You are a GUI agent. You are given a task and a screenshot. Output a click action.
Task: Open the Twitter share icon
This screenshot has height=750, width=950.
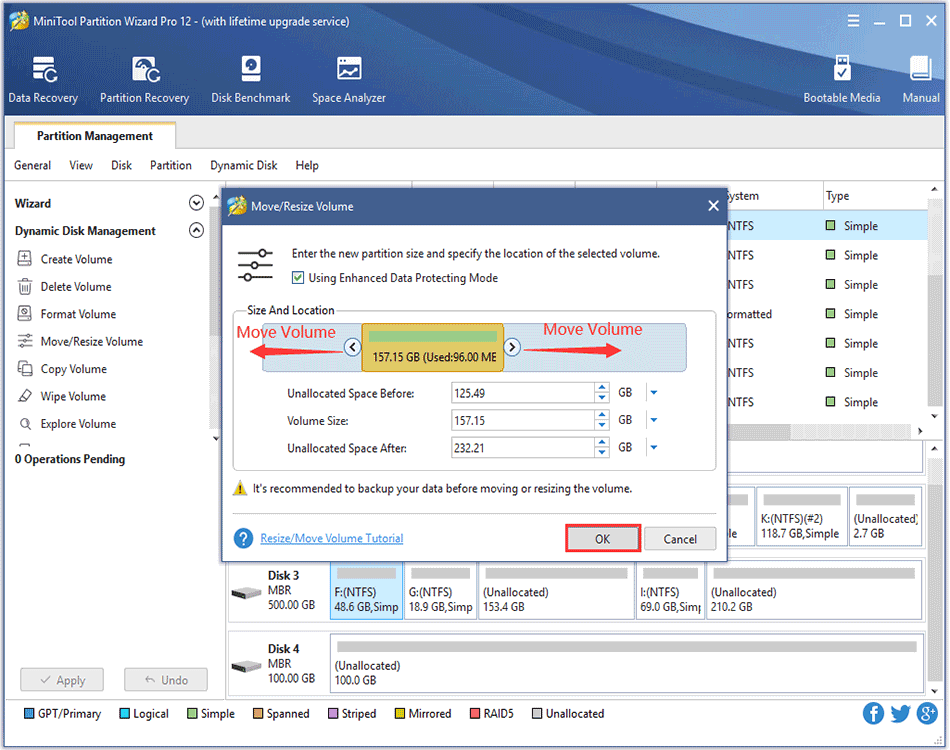900,713
